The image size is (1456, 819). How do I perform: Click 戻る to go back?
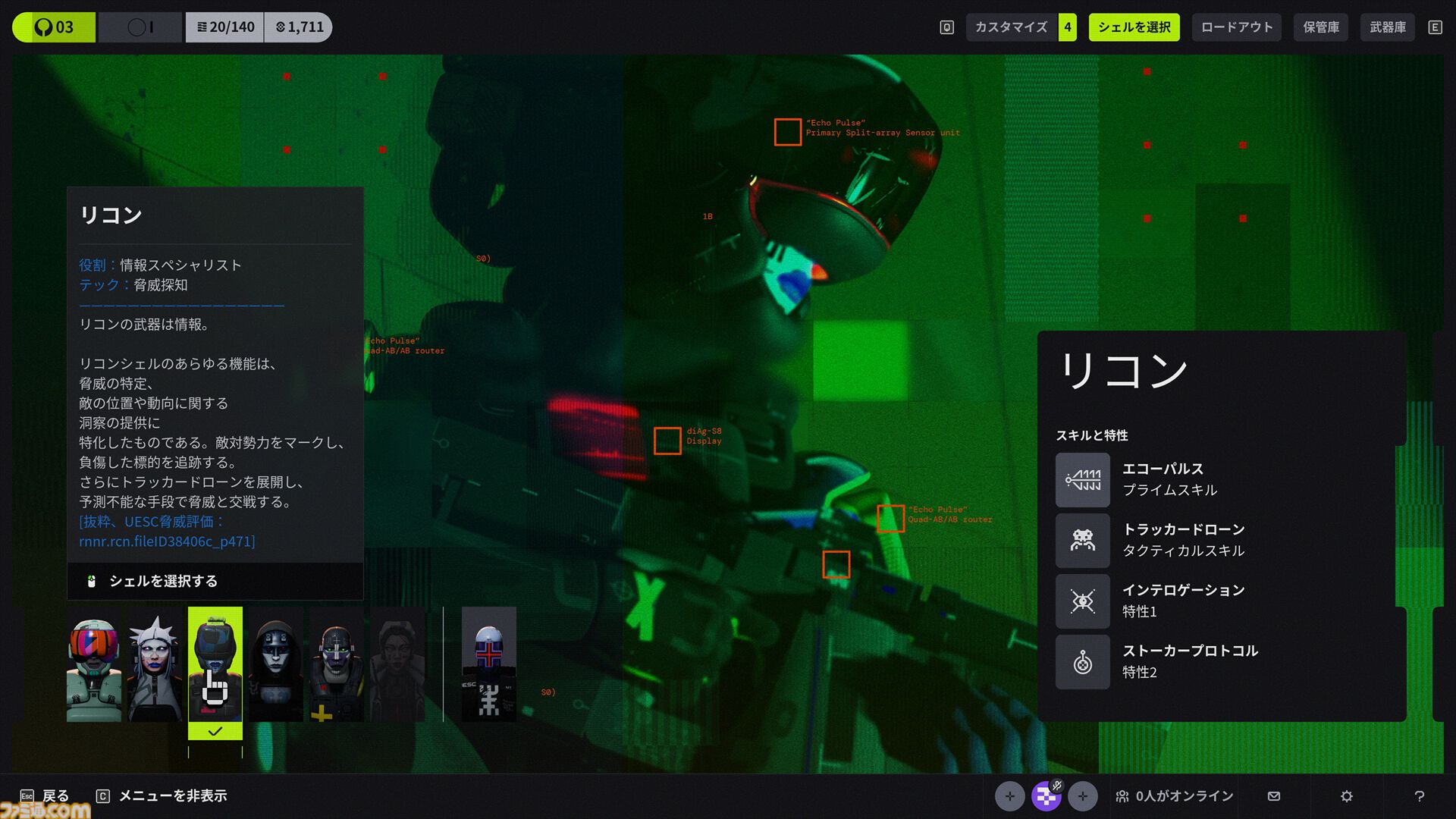(55, 795)
